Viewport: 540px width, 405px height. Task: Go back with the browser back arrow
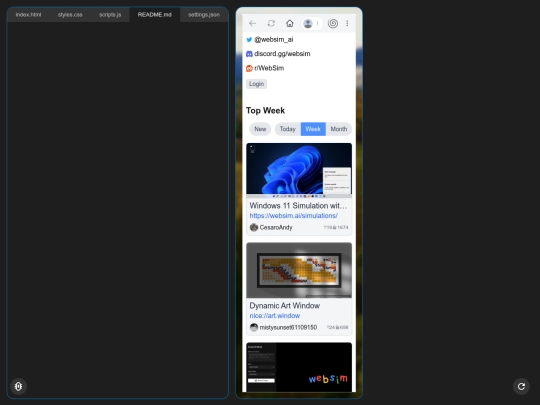(x=252, y=23)
